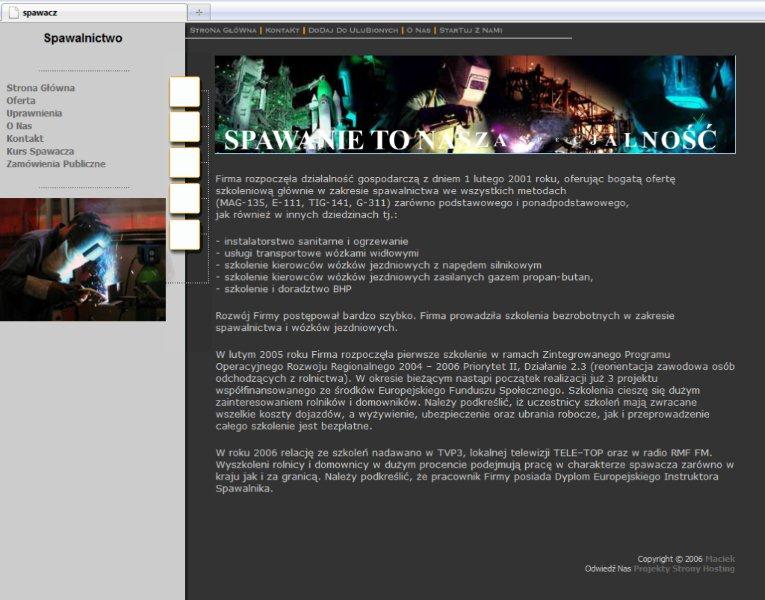Click the Startuj Z Nami top link
The height and width of the screenshot is (600, 765).
(x=471, y=31)
